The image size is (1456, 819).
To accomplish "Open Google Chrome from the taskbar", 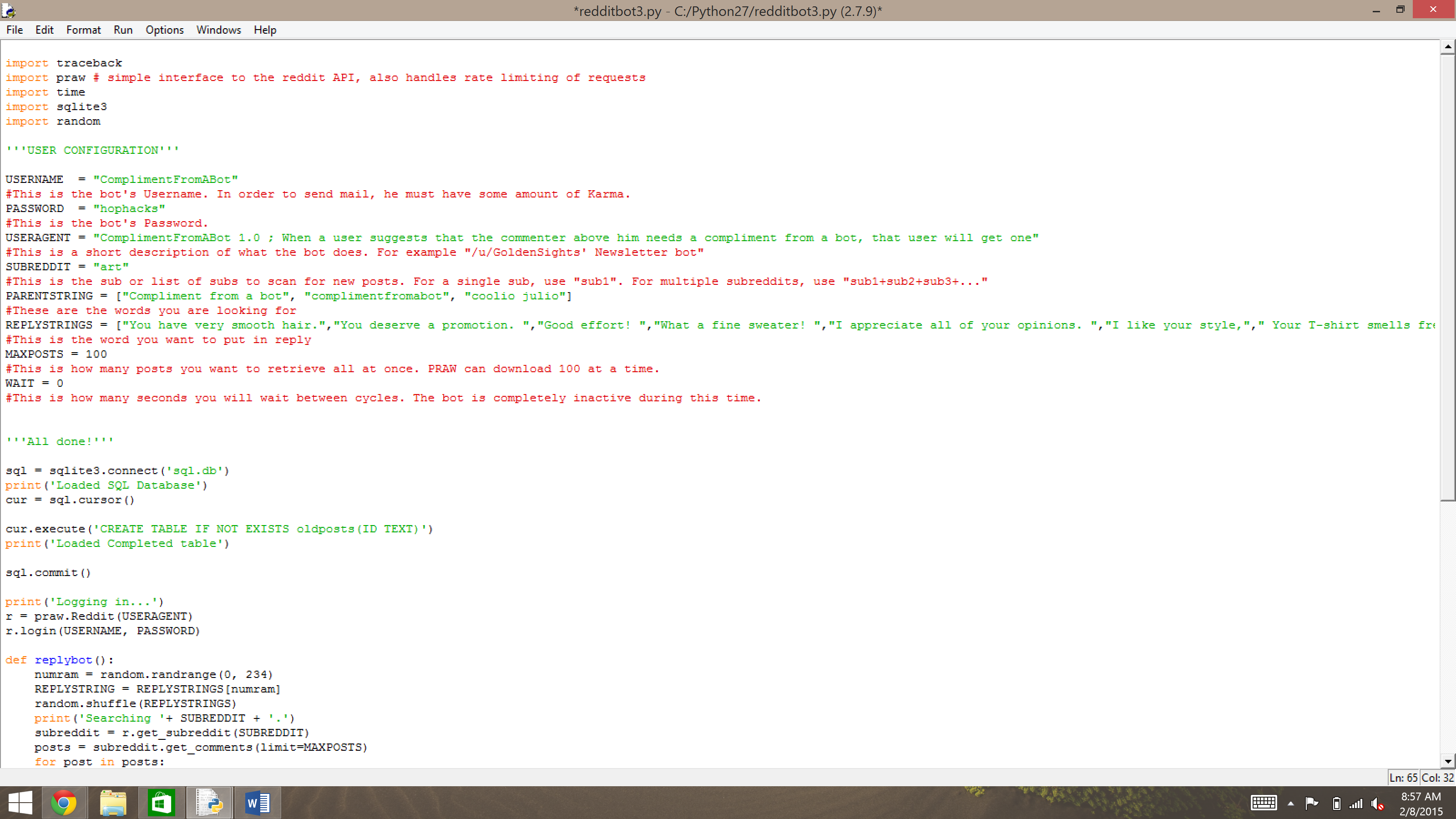I will (x=64, y=803).
